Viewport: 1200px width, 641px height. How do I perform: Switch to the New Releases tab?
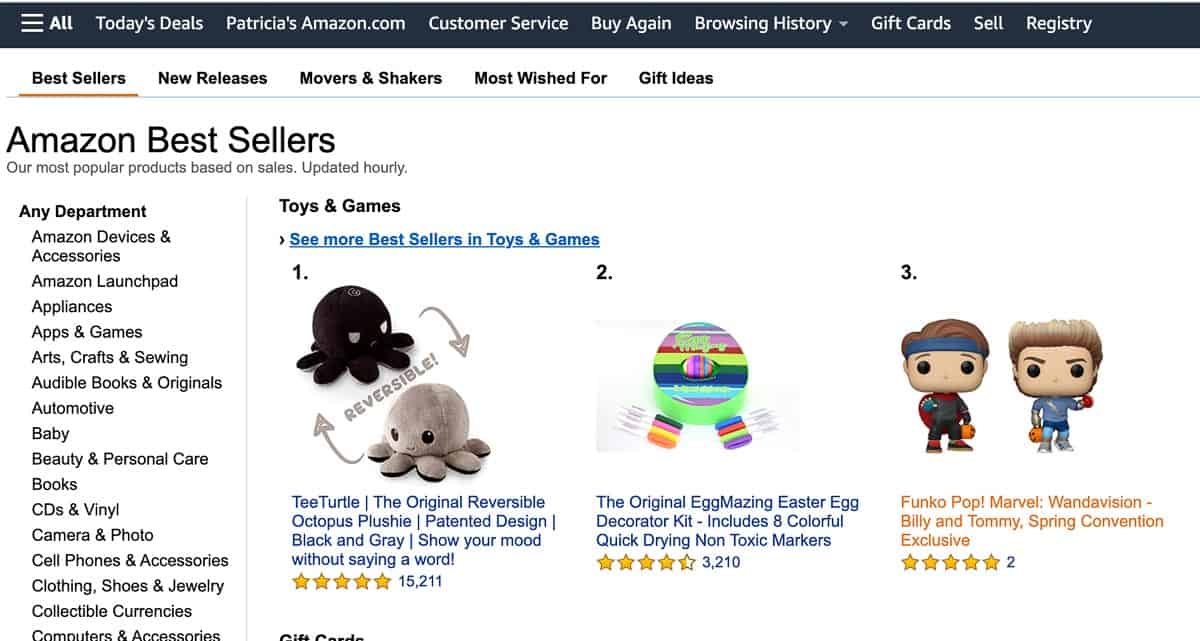pos(212,78)
